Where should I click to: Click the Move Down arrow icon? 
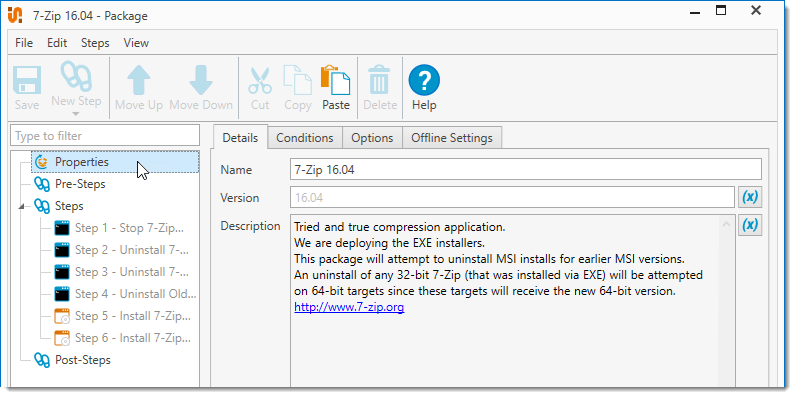(201, 80)
